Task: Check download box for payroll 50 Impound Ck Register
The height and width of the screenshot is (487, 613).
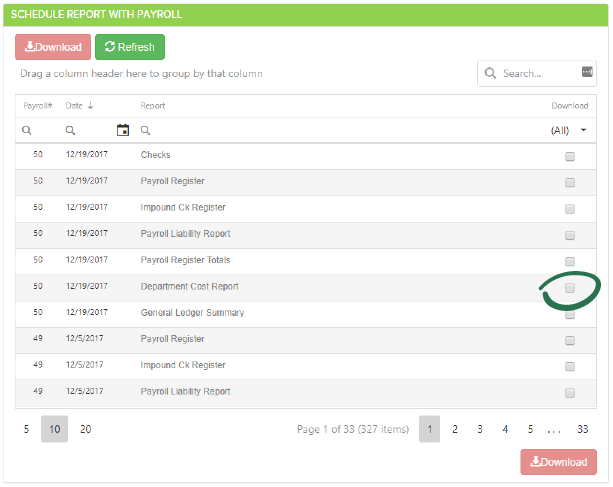Action: pyautogui.click(x=570, y=209)
